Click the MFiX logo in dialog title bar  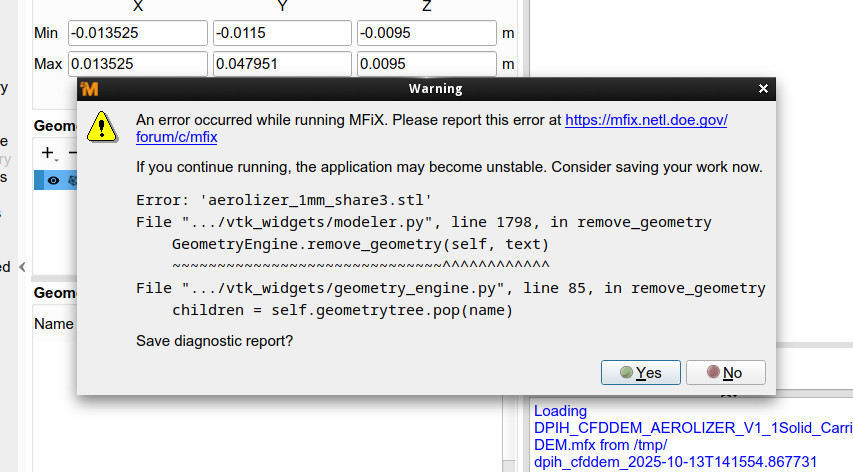[x=90, y=89]
